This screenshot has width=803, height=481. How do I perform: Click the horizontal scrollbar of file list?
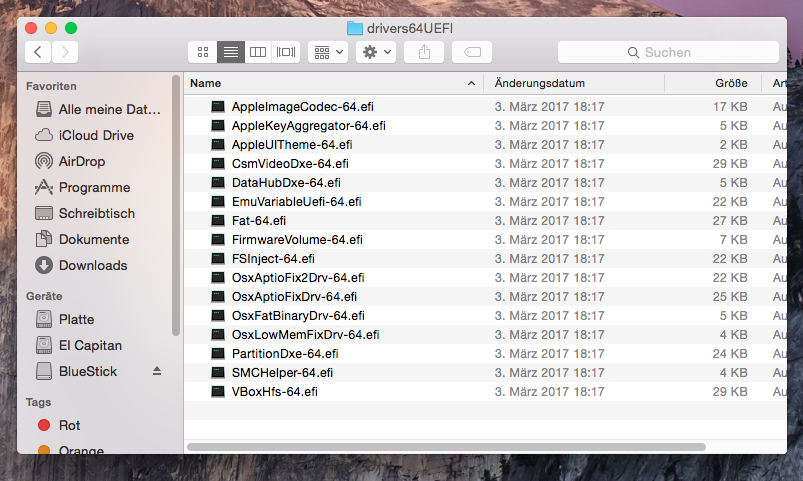point(446,447)
